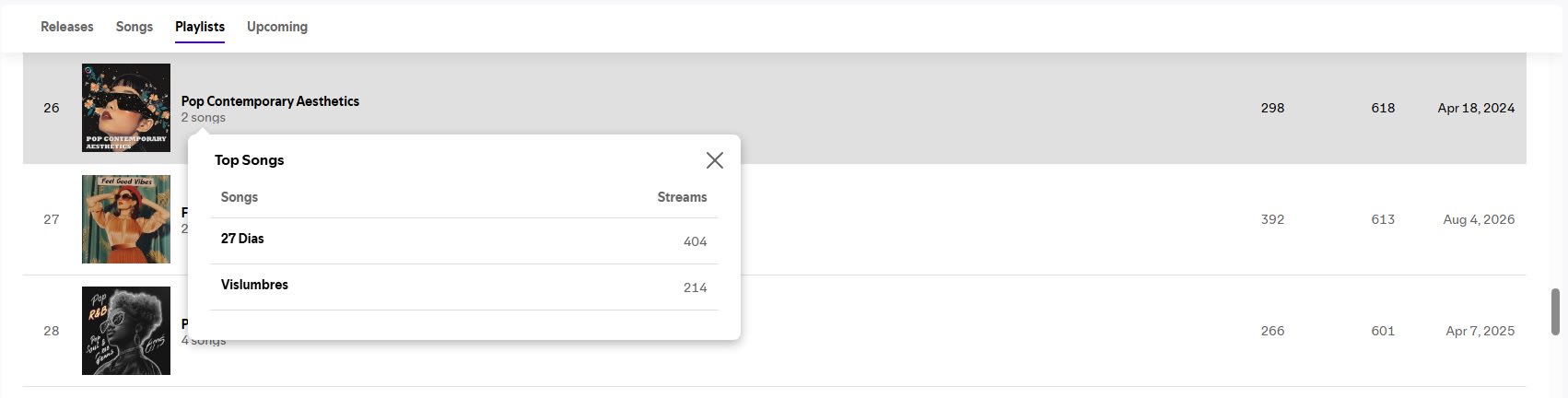Go to the Upcoming tab
Image resolution: width=1568 pixels, height=398 pixels.
(277, 27)
